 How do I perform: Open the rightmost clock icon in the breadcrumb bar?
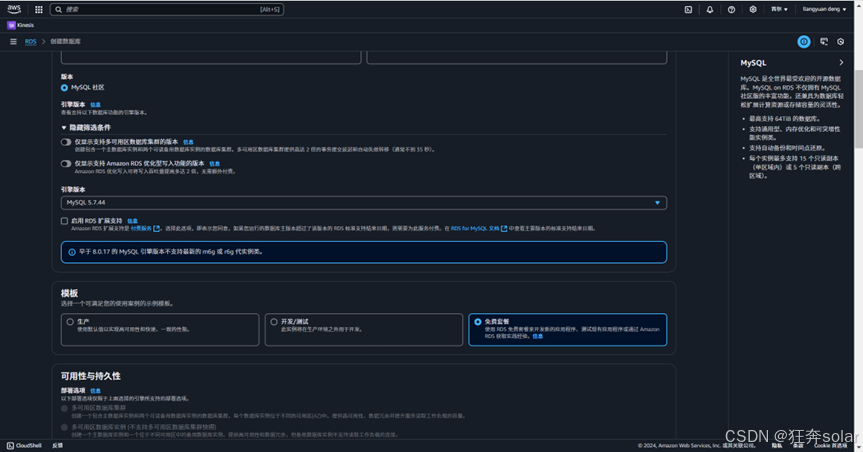pyautogui.click(x=840, y=42)
